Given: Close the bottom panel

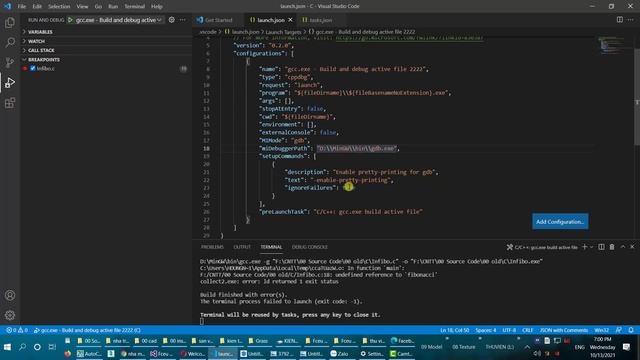Looking at the screenshot, I should [632, 247].
